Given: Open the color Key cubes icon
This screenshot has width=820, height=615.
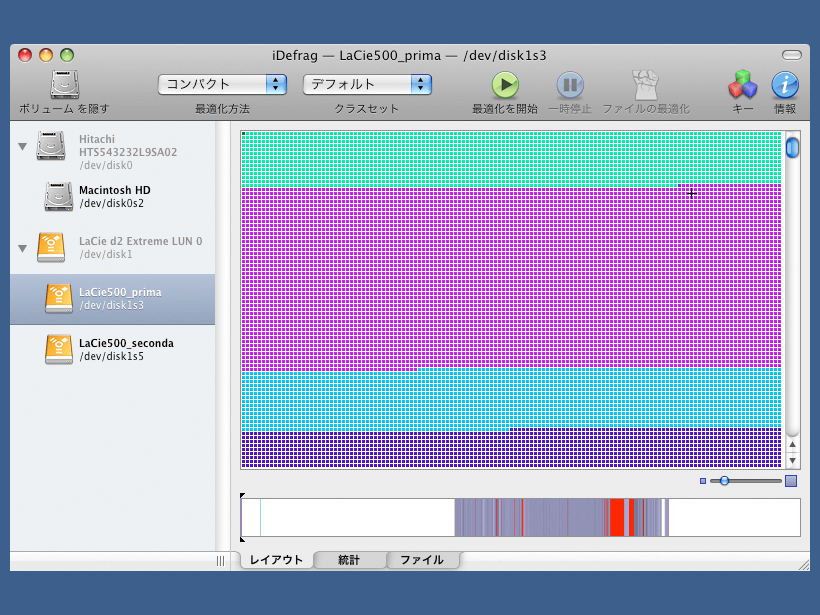Looking at the screenshot, I should click(743, 85).
